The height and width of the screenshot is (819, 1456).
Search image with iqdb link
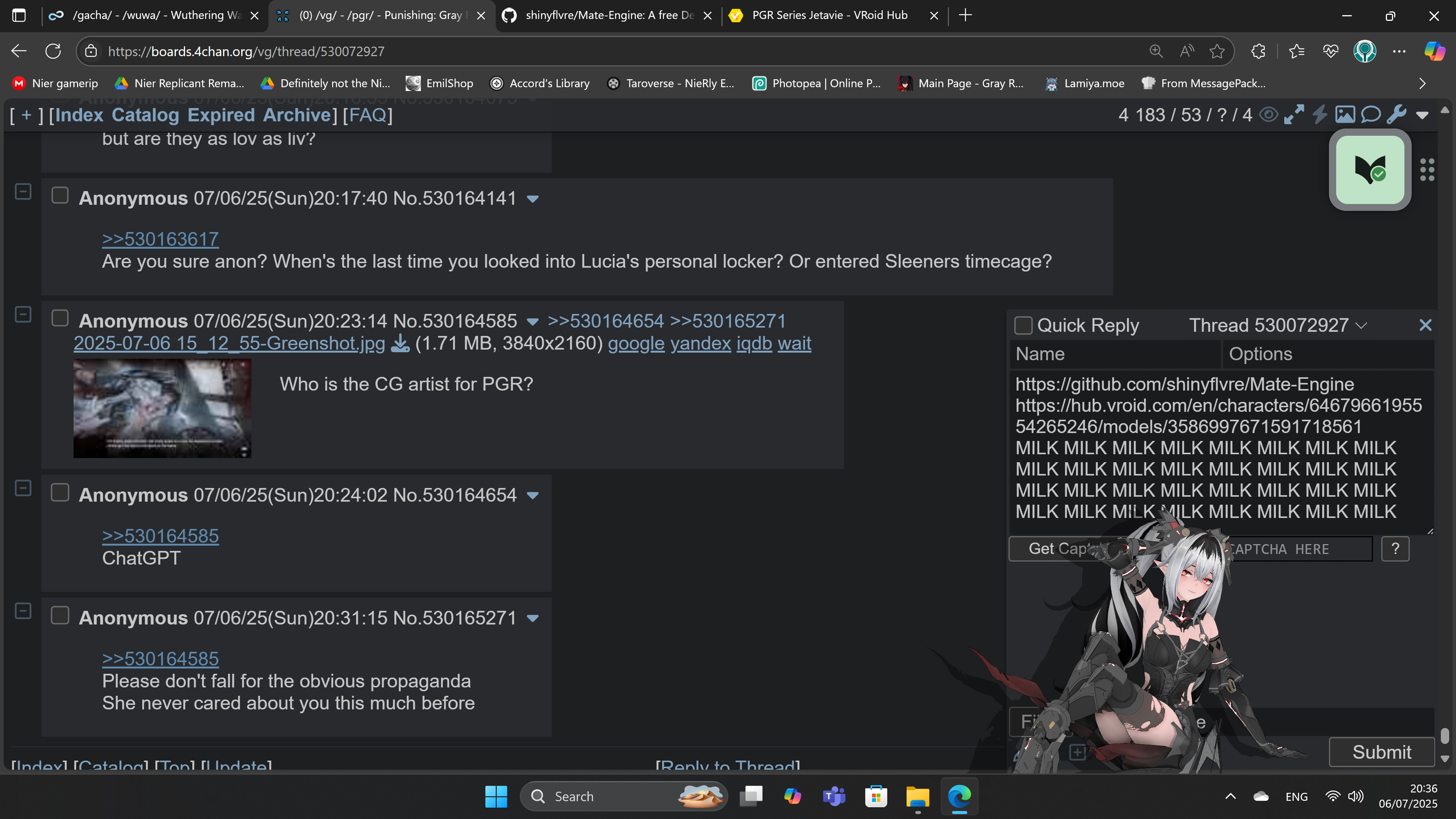point(754,343)
